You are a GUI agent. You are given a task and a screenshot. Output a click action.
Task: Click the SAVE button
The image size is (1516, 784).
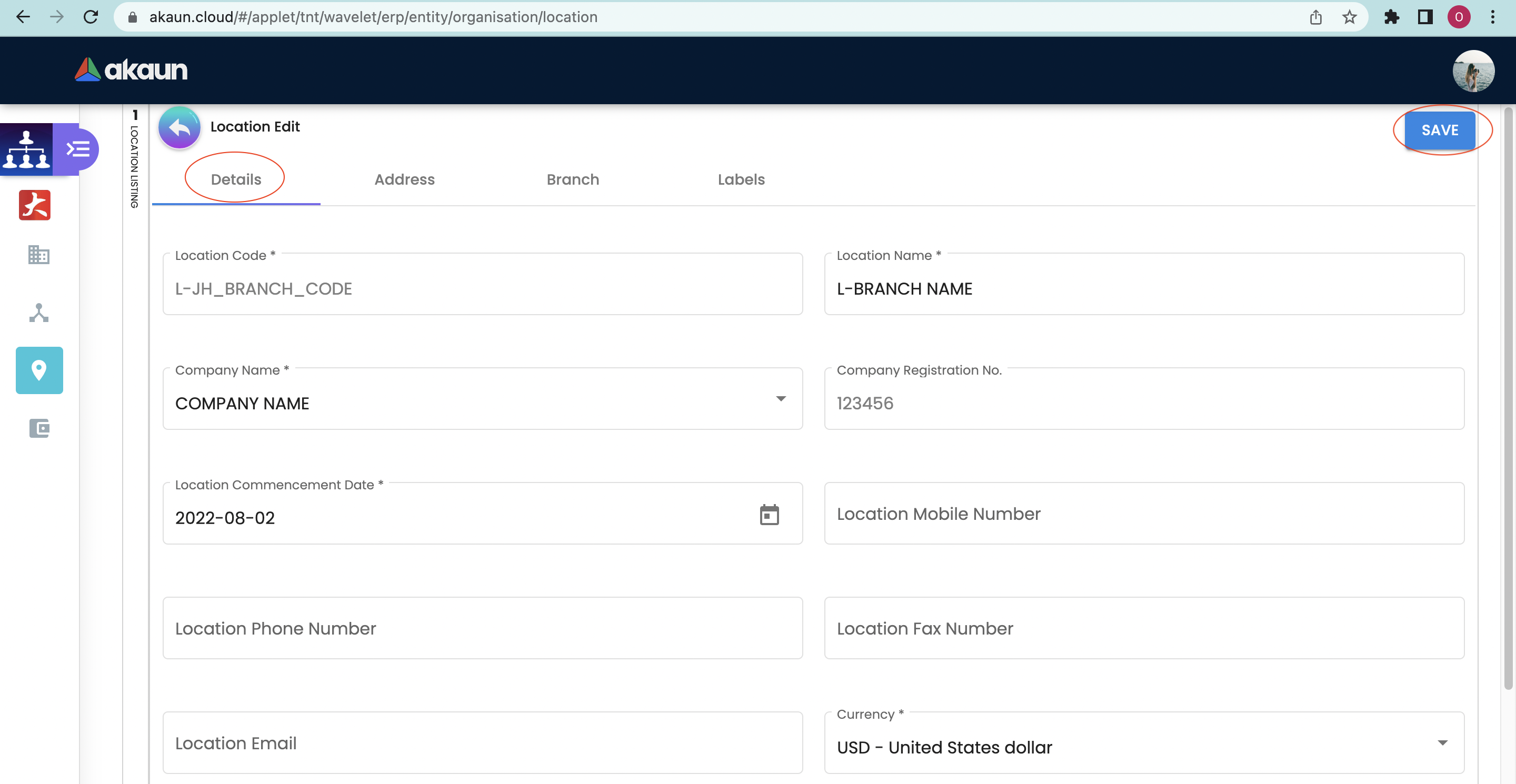tap(1439, 130)
